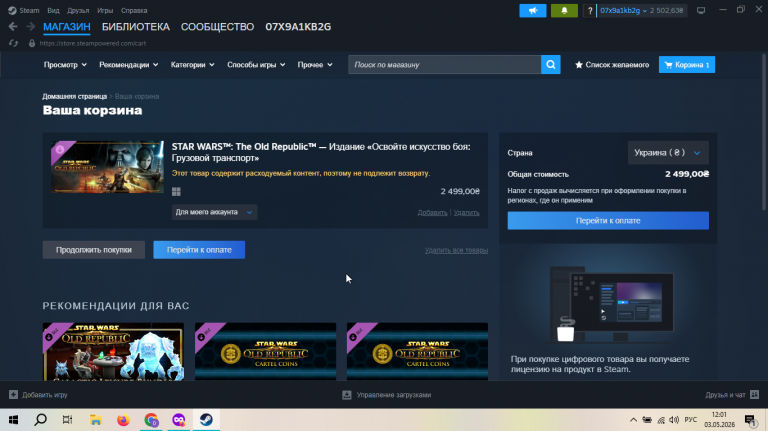Open the cart item's game thumbnail
The image size is (768, 431).
click(x=107, y=167)
